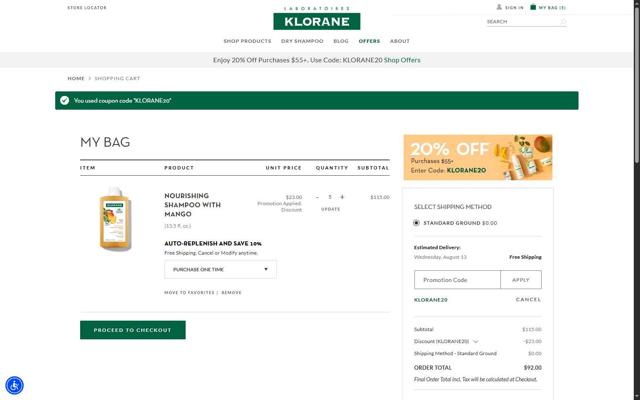Viewport: 640px width, 400px height.
Task: Open Offers menu item
Action: (x=369, y=41)
